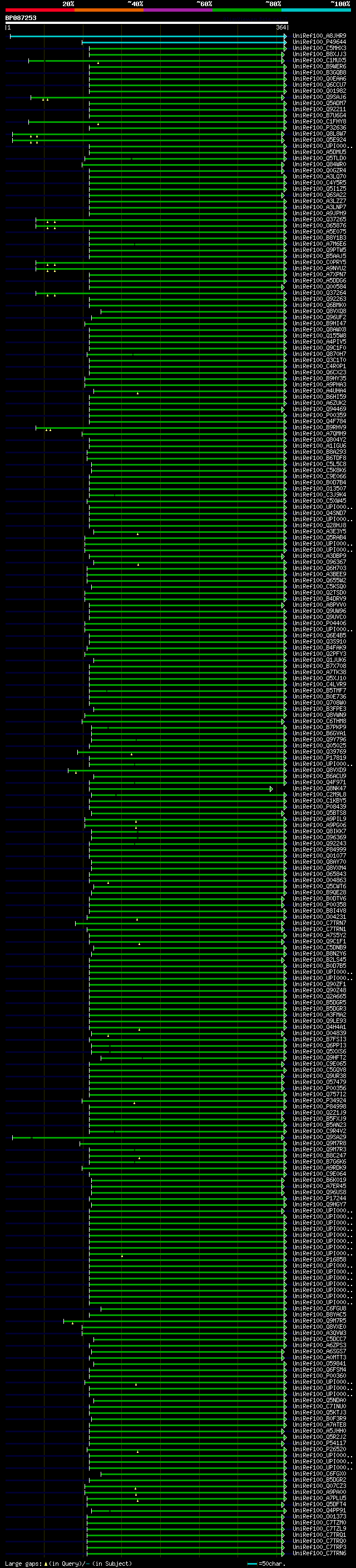The image size is (356, 1568).
Task: Open hit UniRef100_Q00584
Action: (x=319, y=286)
